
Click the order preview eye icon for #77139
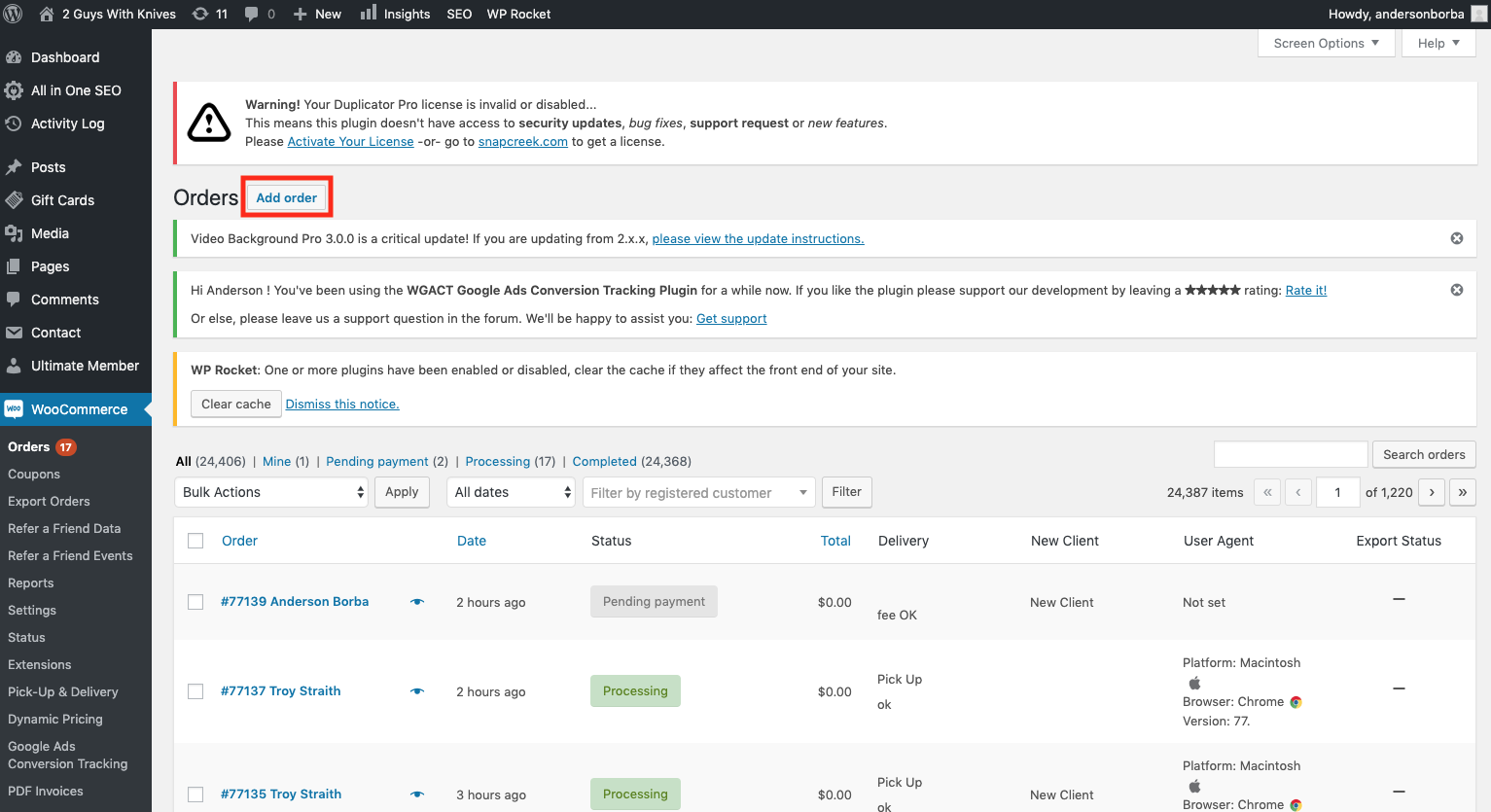coord(417,602)
